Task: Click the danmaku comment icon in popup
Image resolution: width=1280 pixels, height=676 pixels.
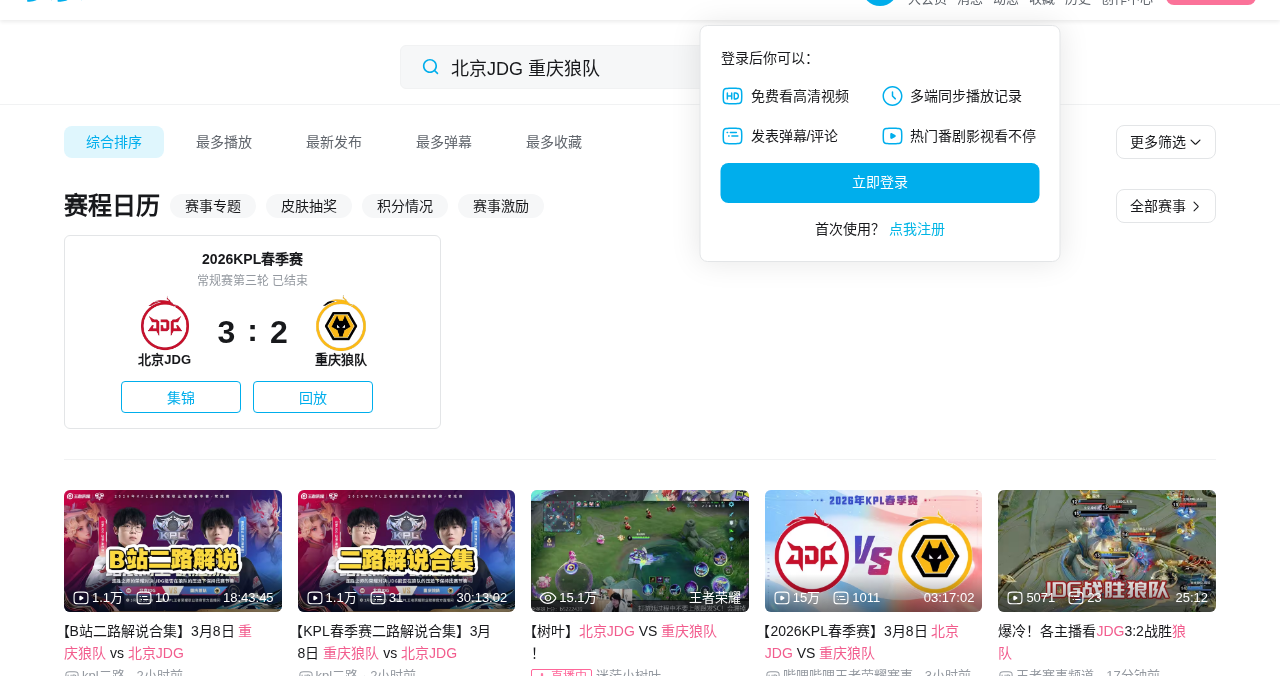Action: click(x=732, y=136)
